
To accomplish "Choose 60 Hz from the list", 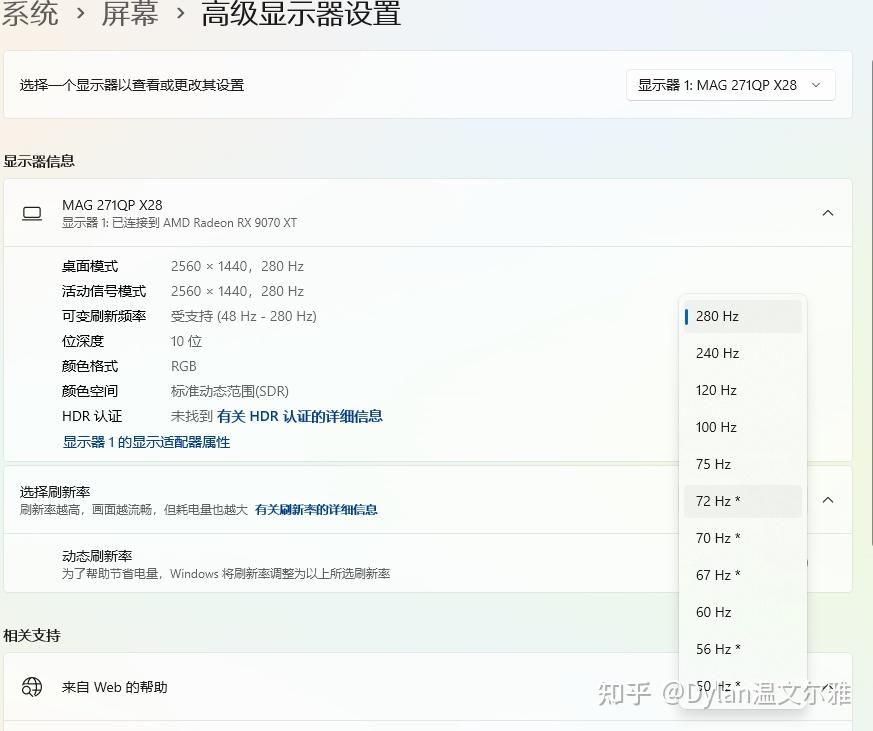I will tap(743, 612).
